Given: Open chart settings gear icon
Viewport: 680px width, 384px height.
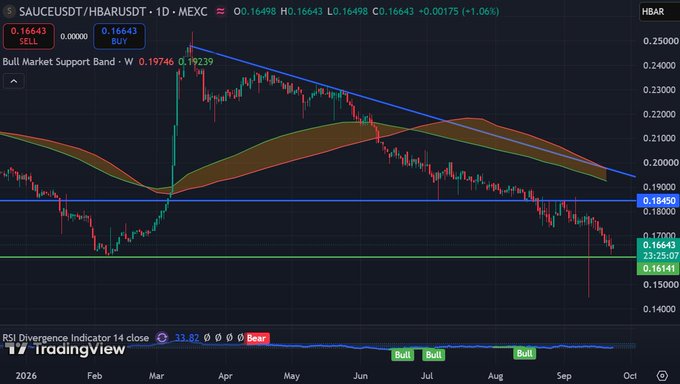Looking at the screenshot, I should (662, 375).
